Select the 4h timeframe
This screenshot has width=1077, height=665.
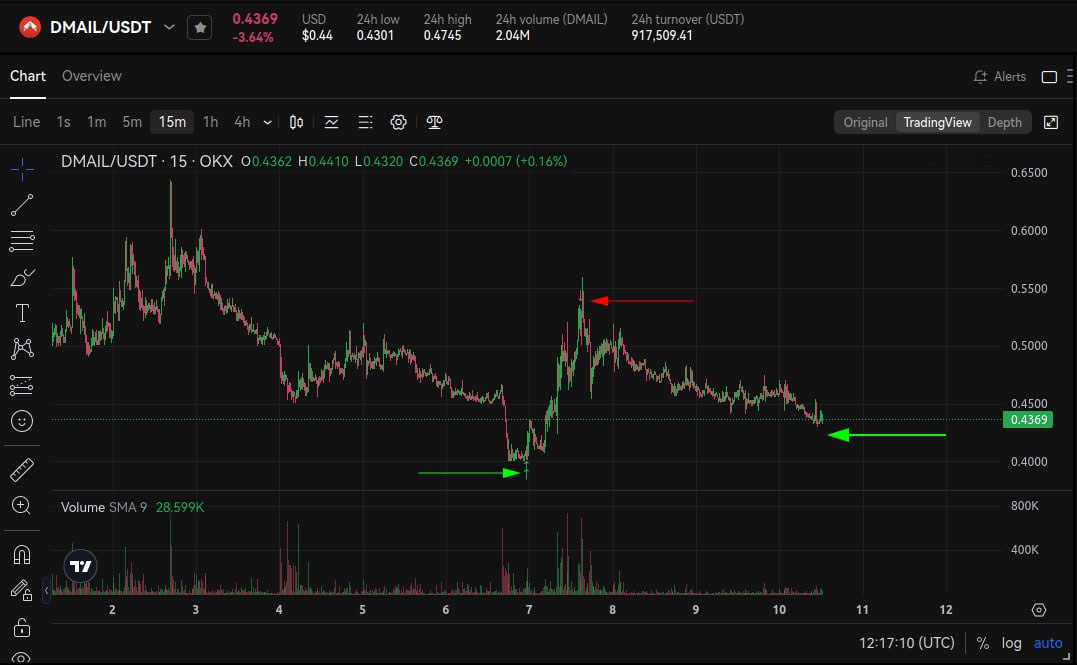point(242,122)
